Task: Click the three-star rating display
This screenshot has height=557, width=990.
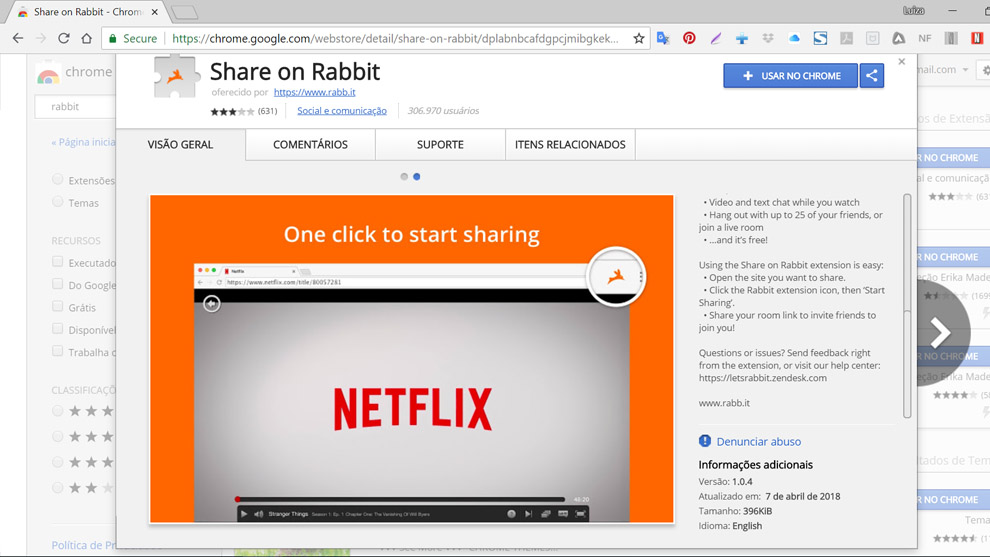Action: [x=232, y=111]
